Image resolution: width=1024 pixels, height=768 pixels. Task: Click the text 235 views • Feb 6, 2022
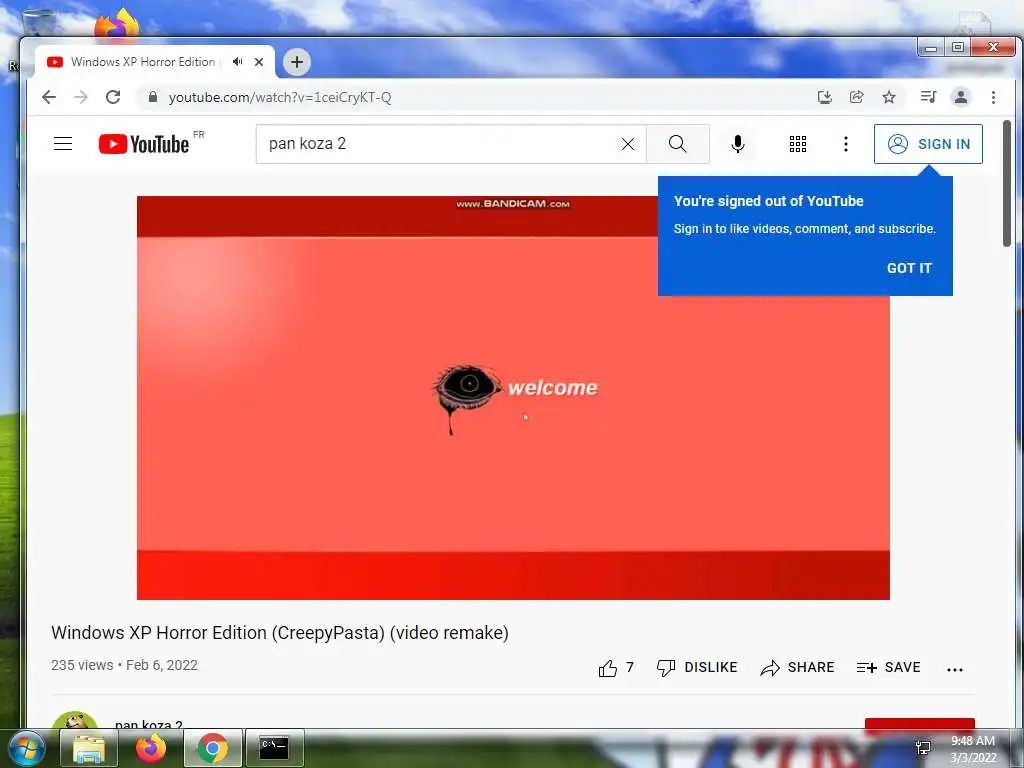tap(124, 665)
